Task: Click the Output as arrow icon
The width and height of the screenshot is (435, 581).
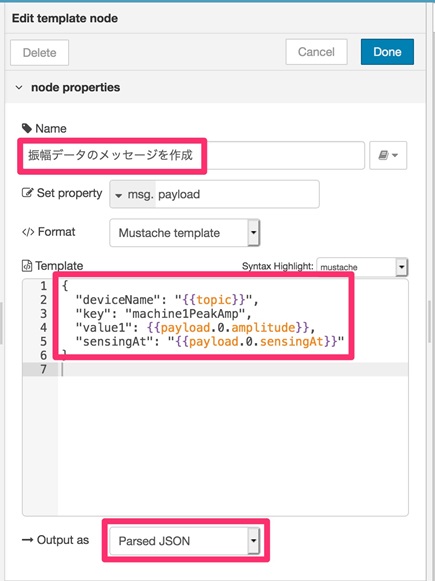Action: click(x=27, y=540)
